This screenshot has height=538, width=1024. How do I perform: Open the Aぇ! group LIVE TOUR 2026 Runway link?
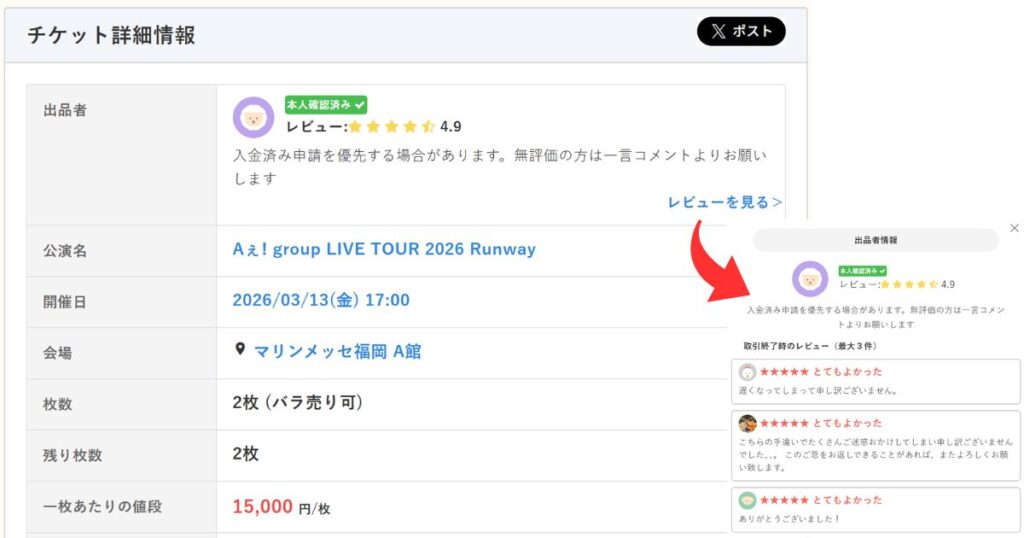tap(384, 249)
